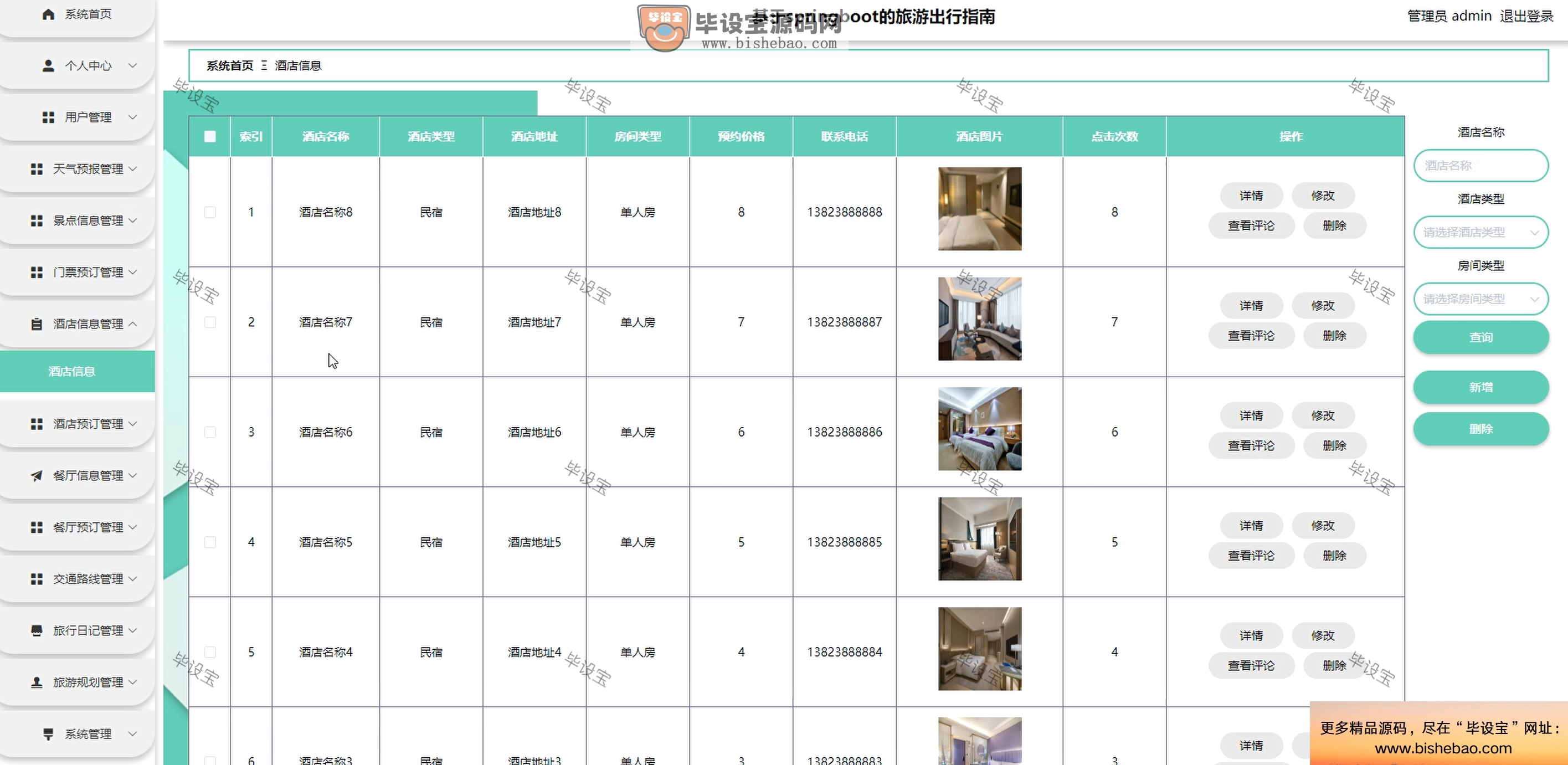1568x765 pixels.
Task: Click the person icon beside 个人中心
Action: pos(49,66)
